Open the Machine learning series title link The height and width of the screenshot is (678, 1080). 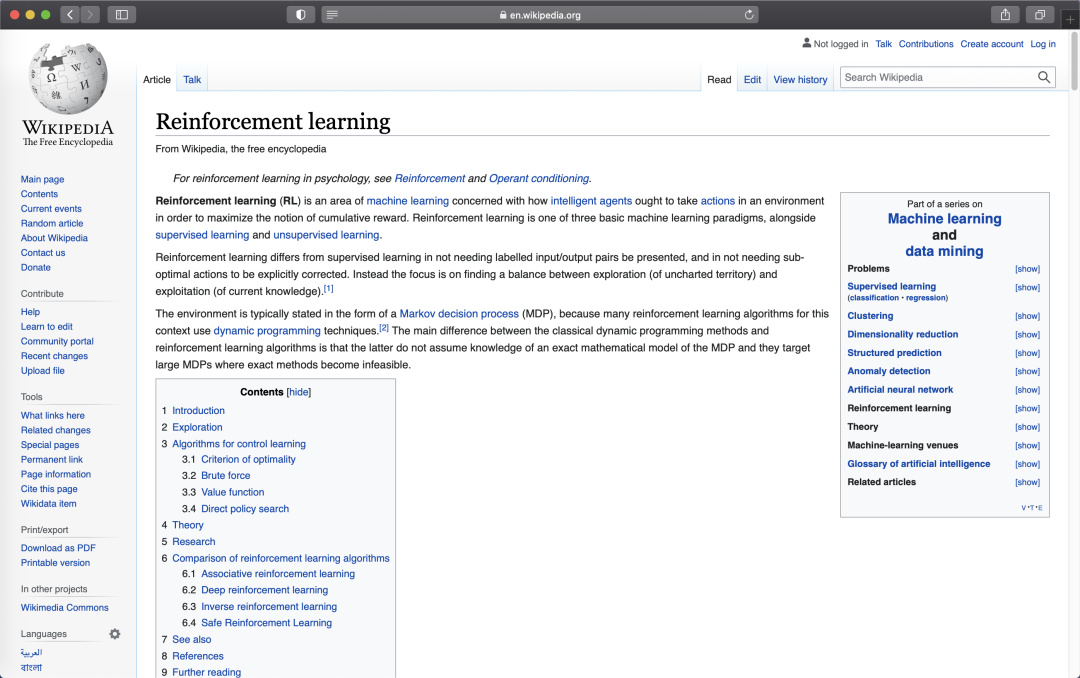tap(944, 218)
